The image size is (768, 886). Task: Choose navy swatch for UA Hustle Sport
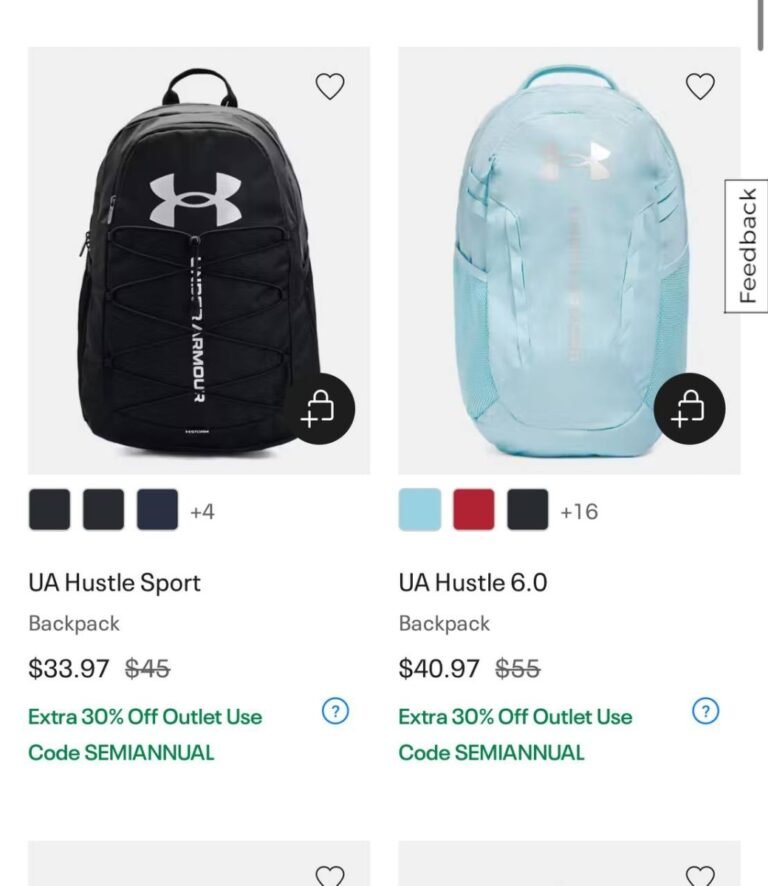point(157,510)
